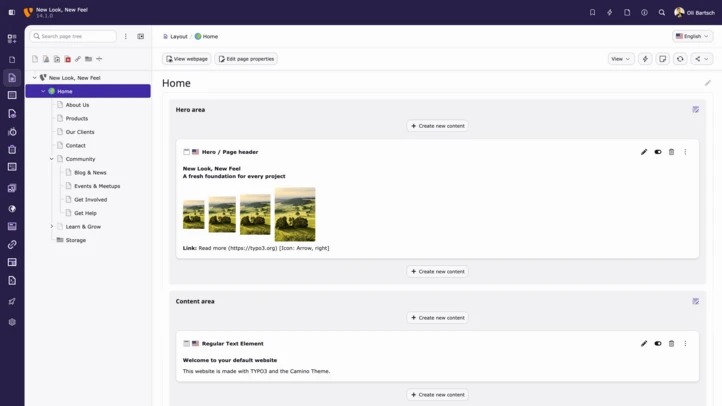722x406 pixels.
Task: Open more options for Regular Text Element
Action: point(685,343)
